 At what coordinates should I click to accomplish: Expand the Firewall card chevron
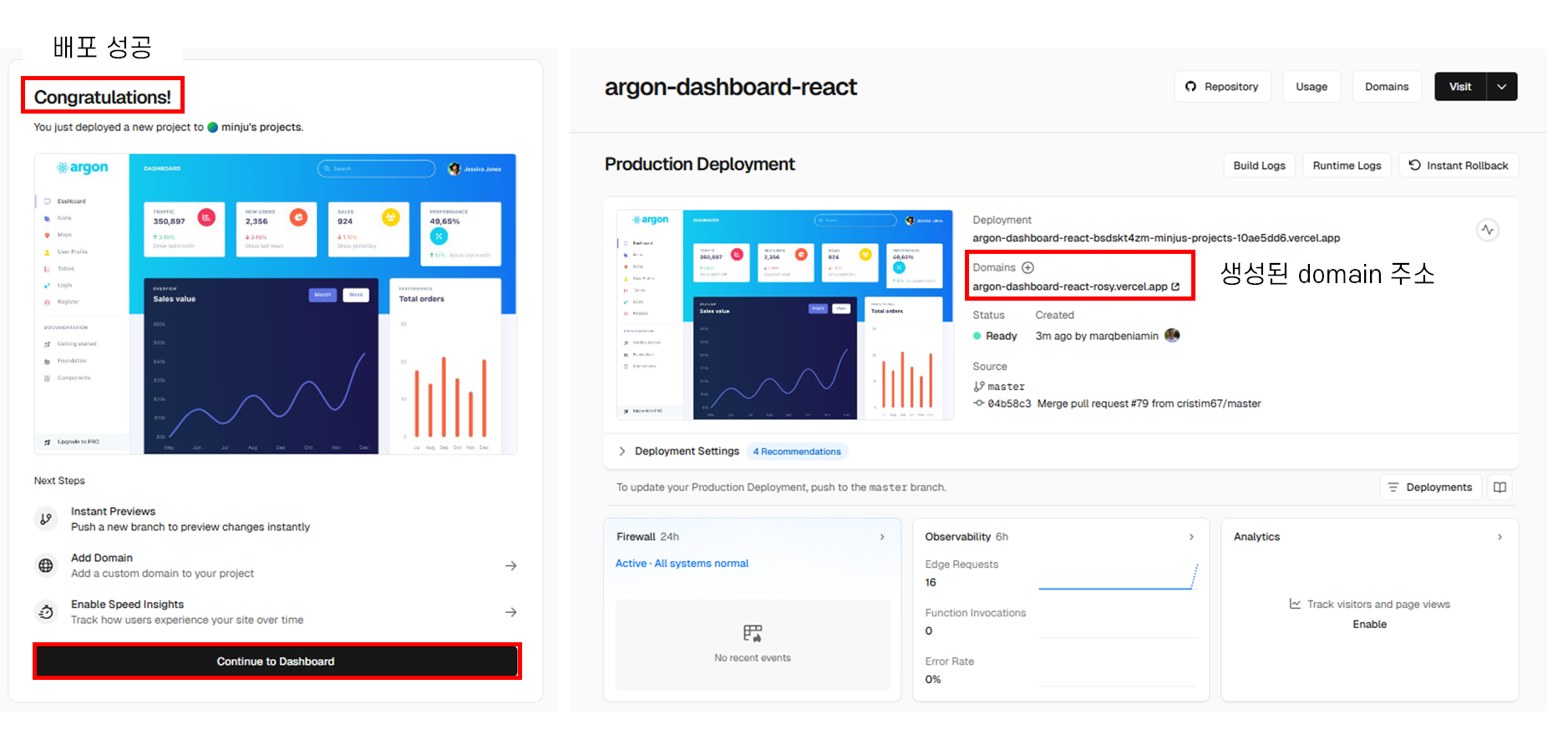tap(882, 537)
